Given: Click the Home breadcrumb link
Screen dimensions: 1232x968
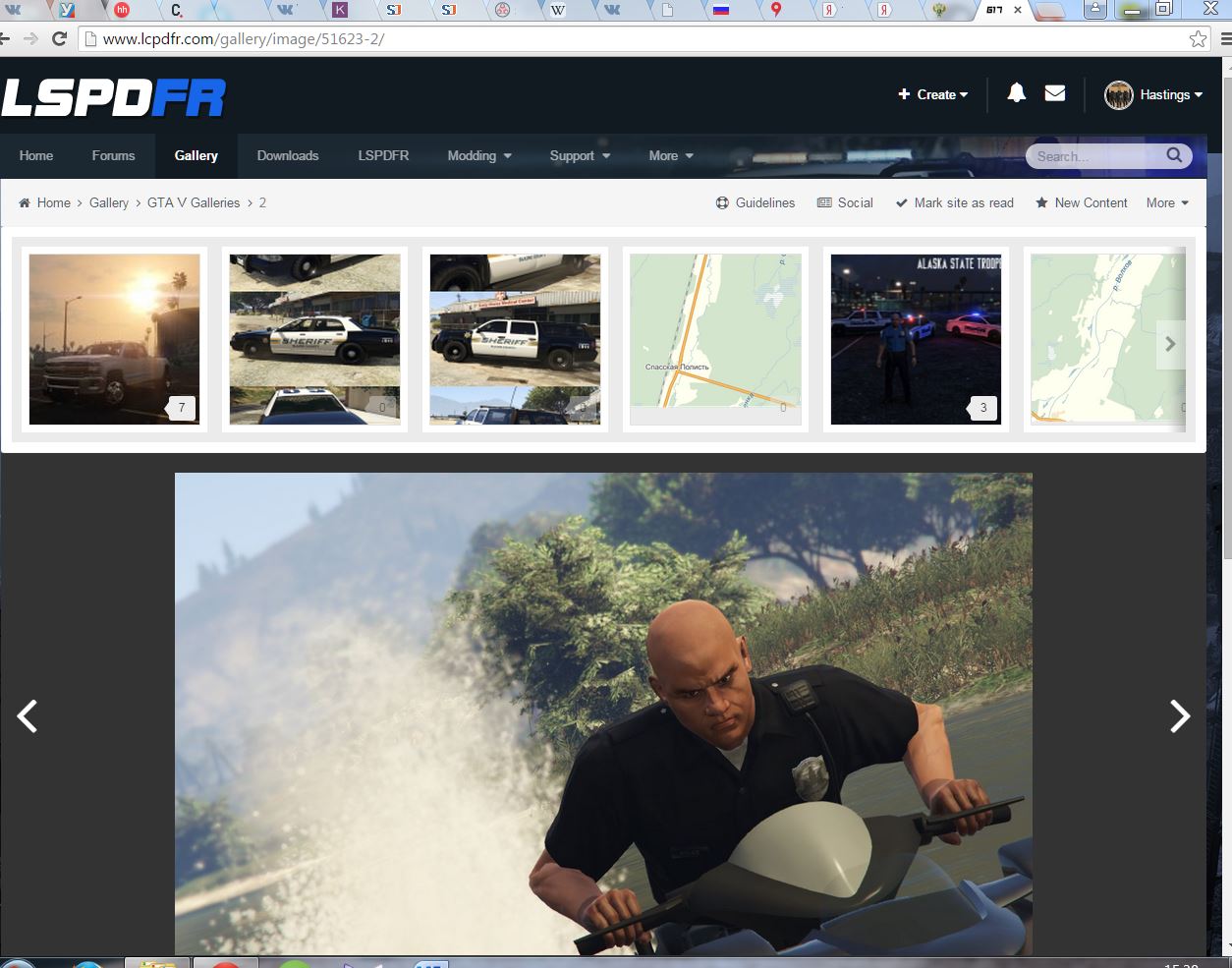Looking at the screenshot, I should [53, 202].
